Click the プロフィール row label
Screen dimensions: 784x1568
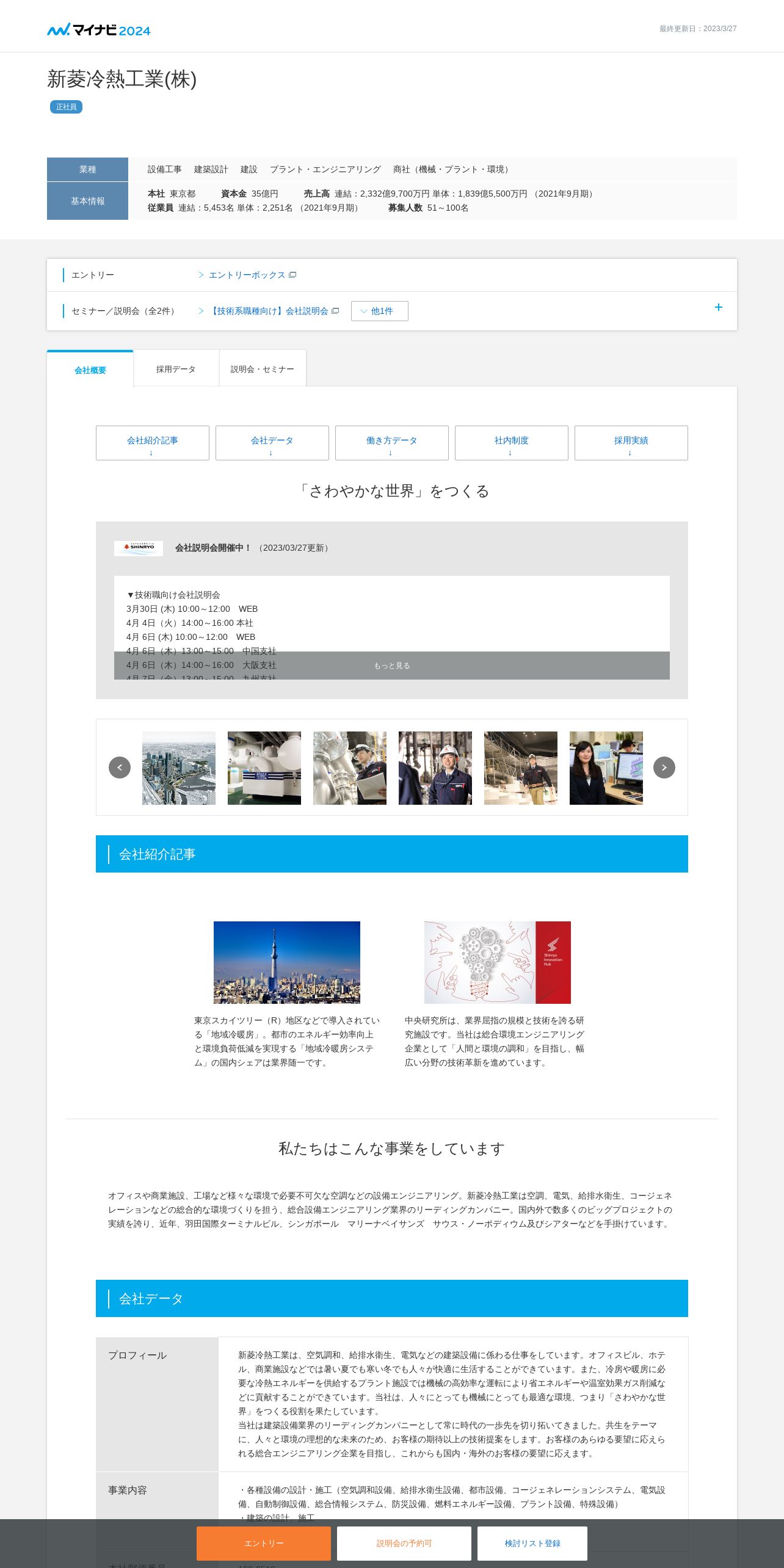tap(137, 1355)
